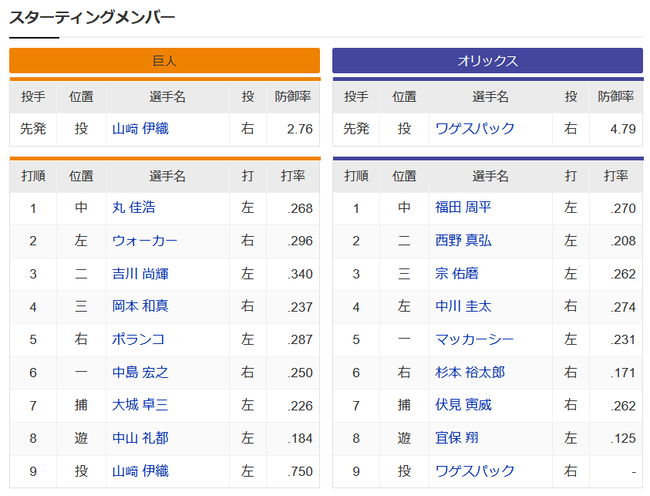Open ウォーカー player page
The image size is (650, 496).
pos(144,240)
